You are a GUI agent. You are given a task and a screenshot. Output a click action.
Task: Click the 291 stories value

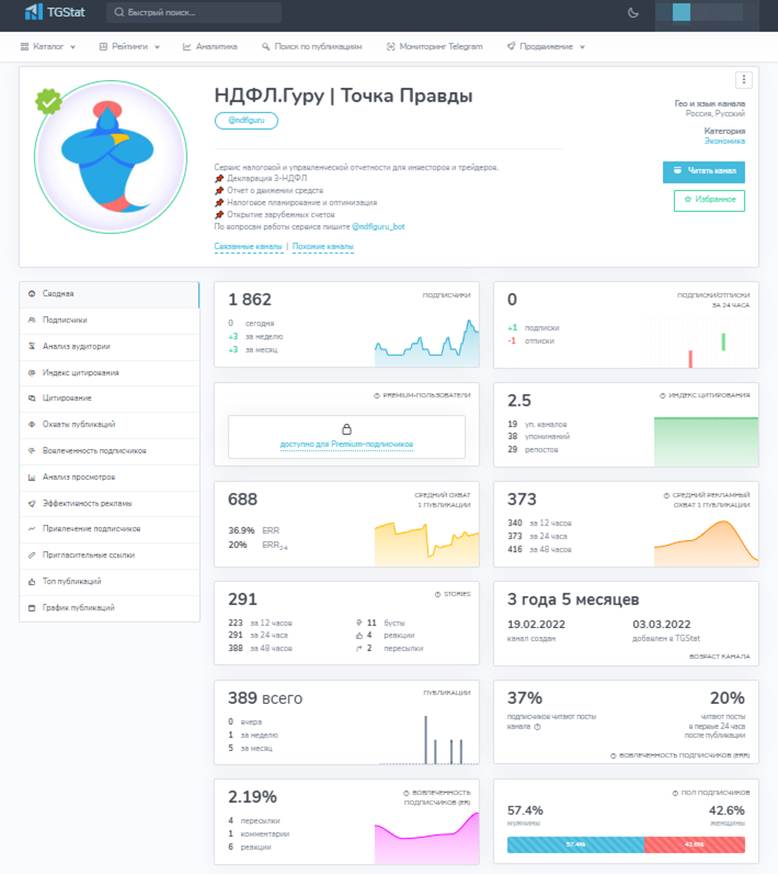(242, 600)
